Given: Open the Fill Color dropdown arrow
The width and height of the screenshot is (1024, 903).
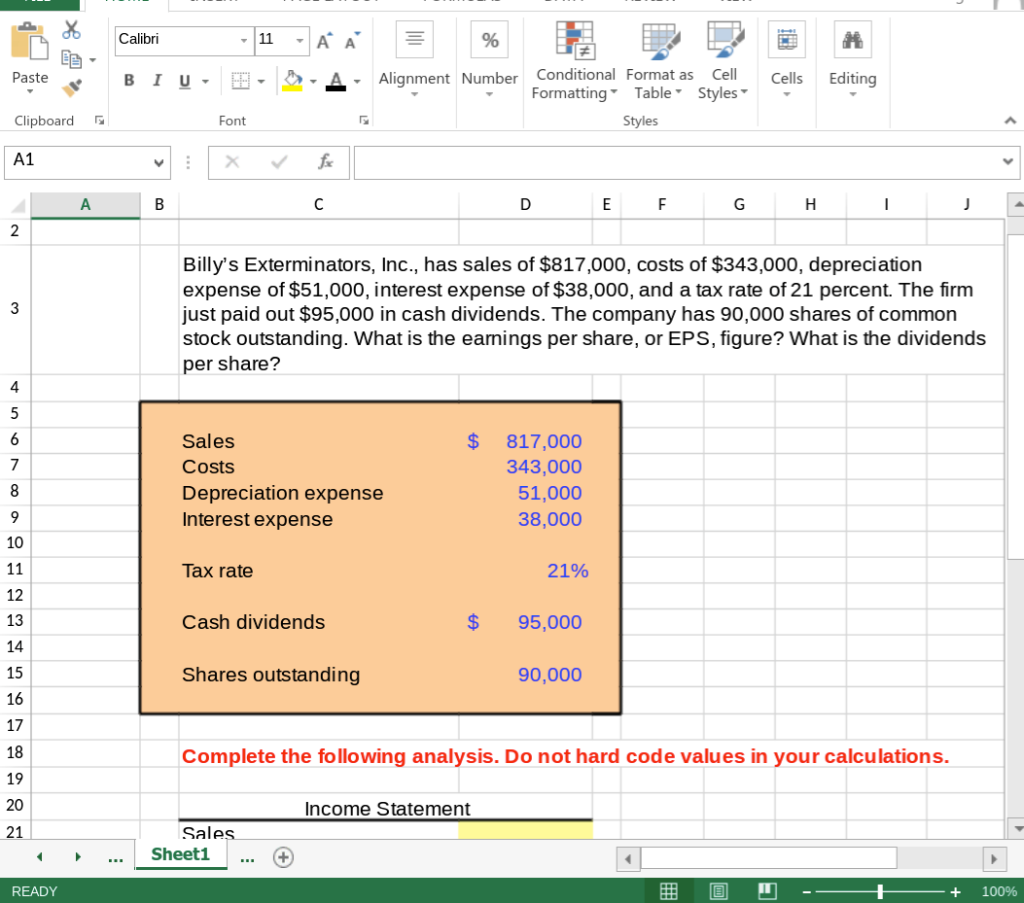Looking at the screenshot, I should [x=313, y=80].
